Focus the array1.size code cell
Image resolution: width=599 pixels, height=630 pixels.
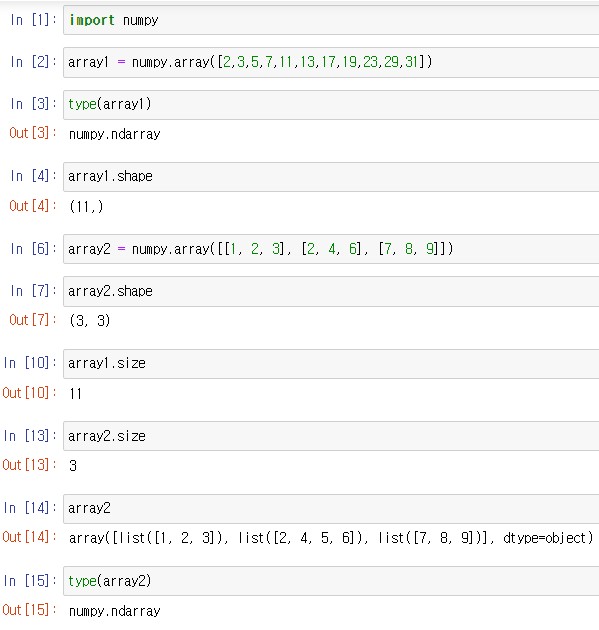[x=331, y=364]
